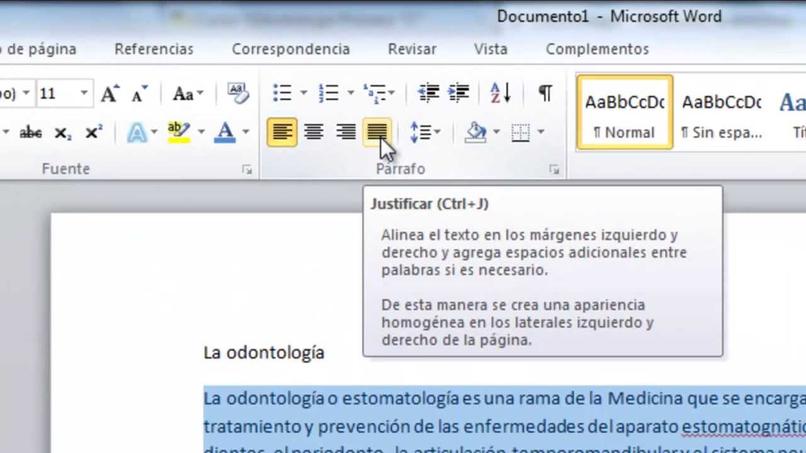Open the font size dropdown
Viewport: 806px width, 453px height.
click(x=84, y=93)
